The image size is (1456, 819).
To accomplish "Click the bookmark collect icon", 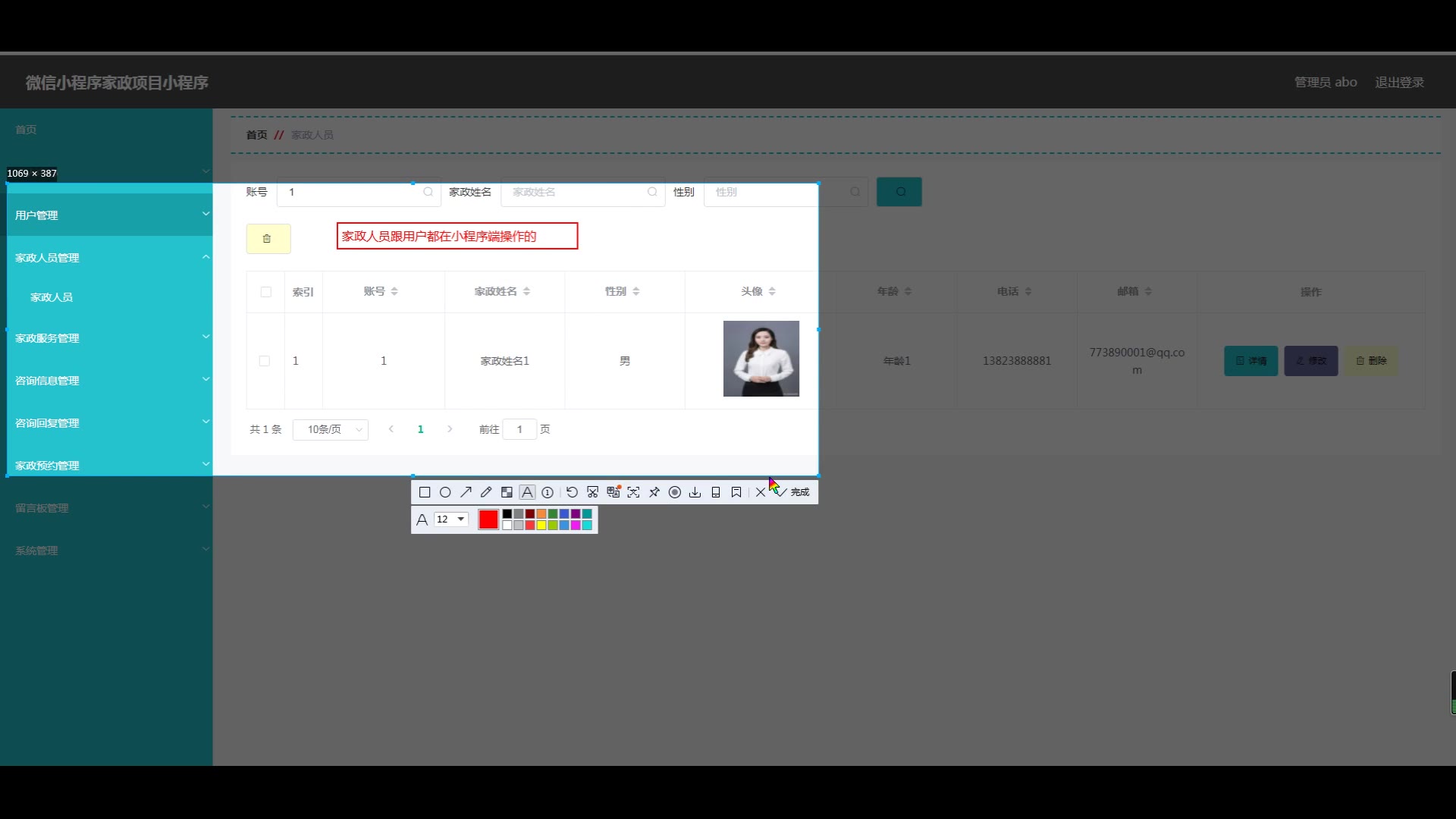I will coord(736,492).
